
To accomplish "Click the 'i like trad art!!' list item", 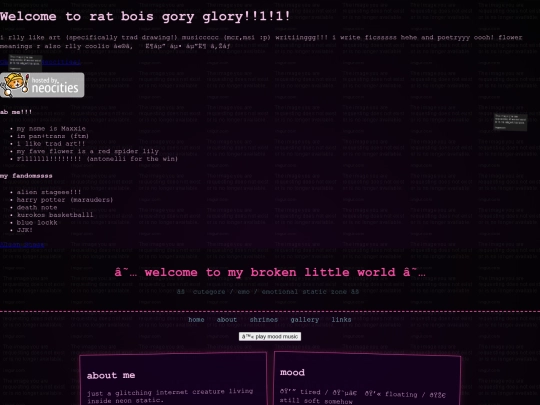I will point(51,144).
